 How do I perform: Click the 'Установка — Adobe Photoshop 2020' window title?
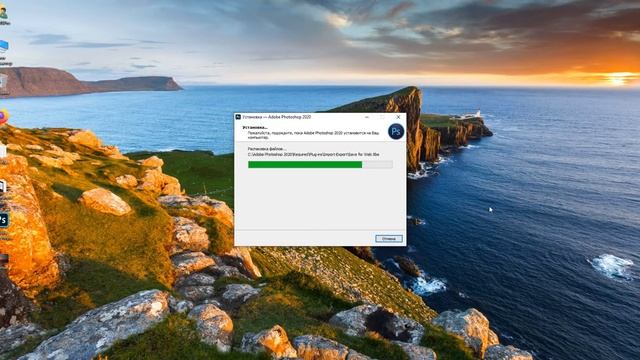tap(277, 117)
